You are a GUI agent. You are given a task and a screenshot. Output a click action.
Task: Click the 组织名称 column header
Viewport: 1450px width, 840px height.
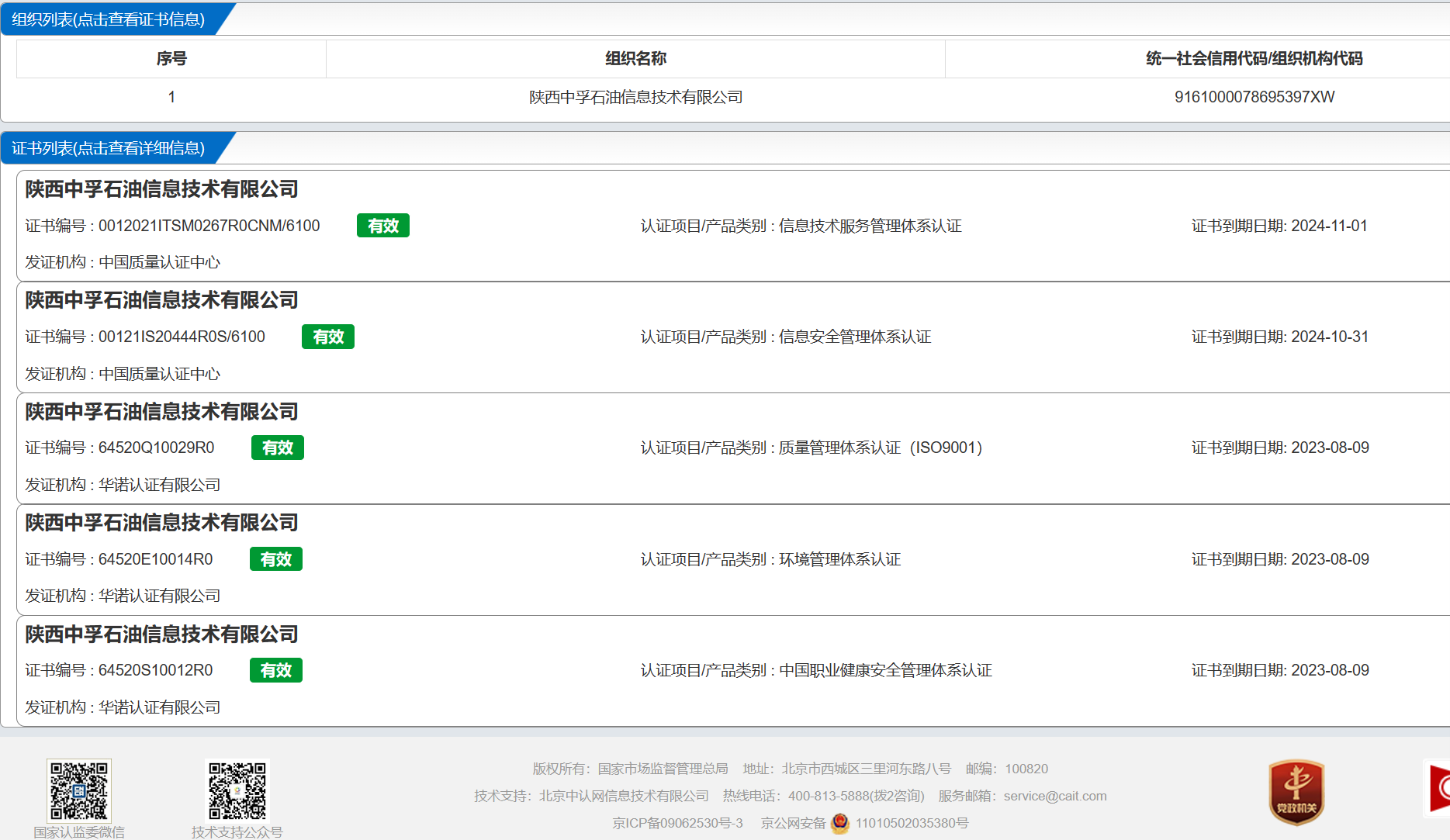pyautogui.click(x=635, y=59)
